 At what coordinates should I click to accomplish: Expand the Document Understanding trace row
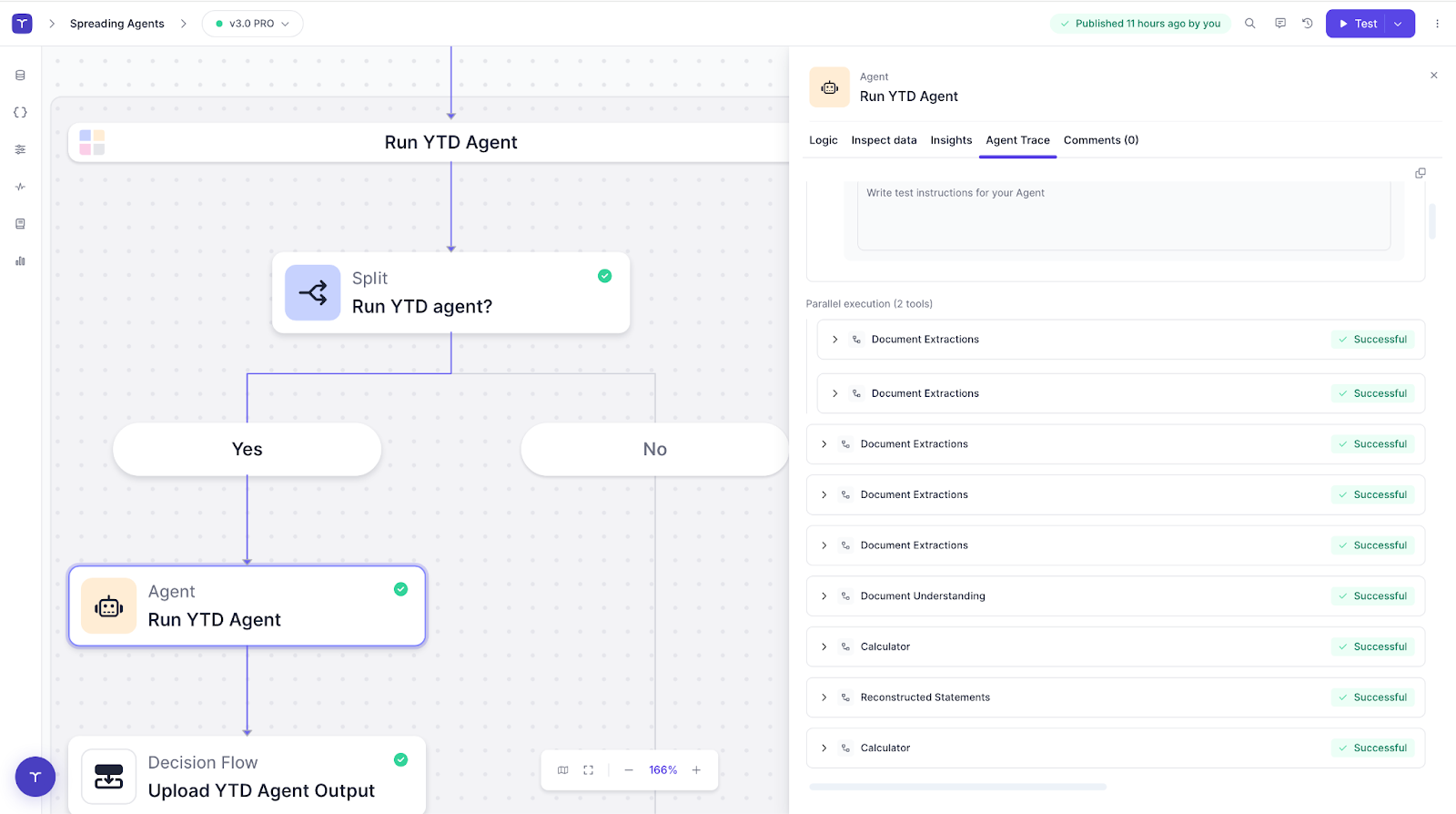click(824, 596)
